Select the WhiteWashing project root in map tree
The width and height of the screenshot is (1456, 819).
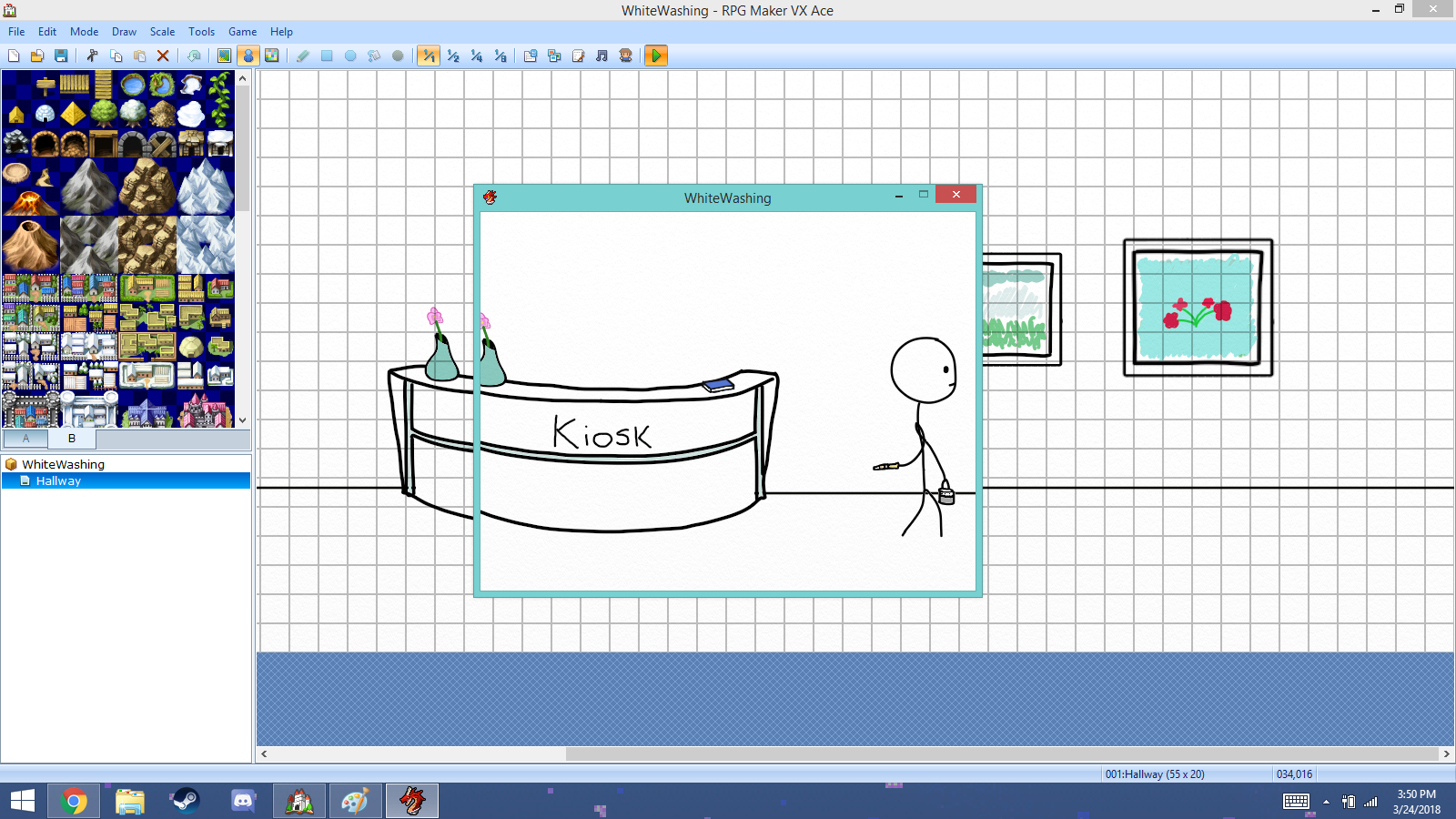pos(63,464)
